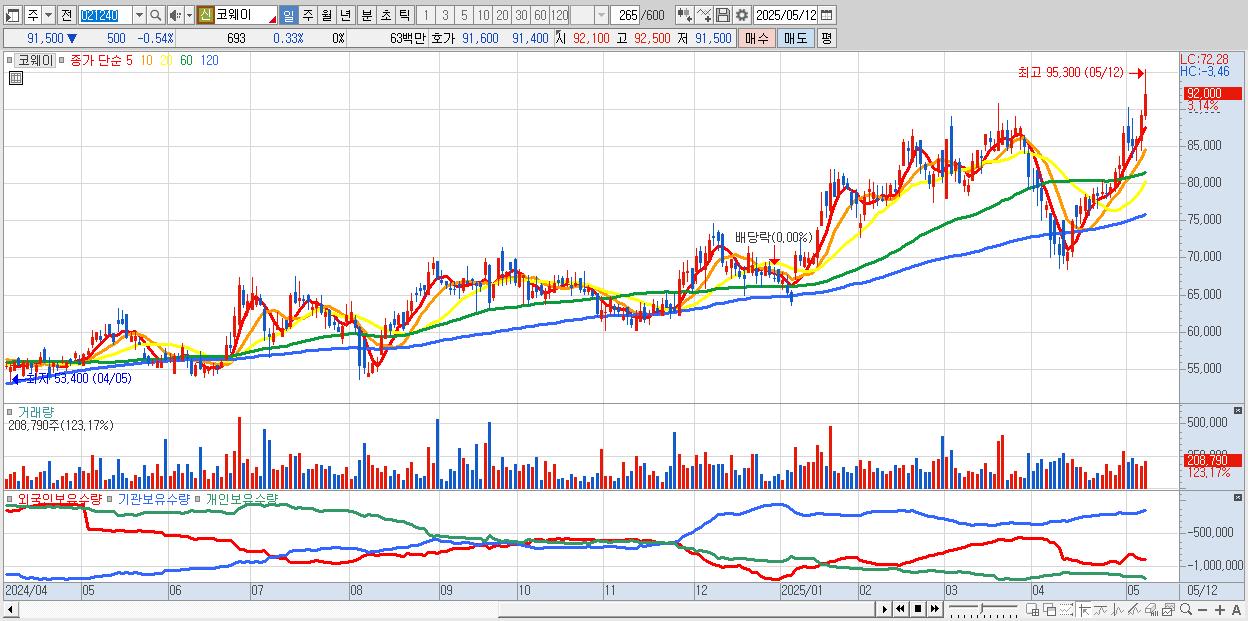Click the 코웨이 stock name field
Screen dimensions: 1248x621
tap(245, 15)
